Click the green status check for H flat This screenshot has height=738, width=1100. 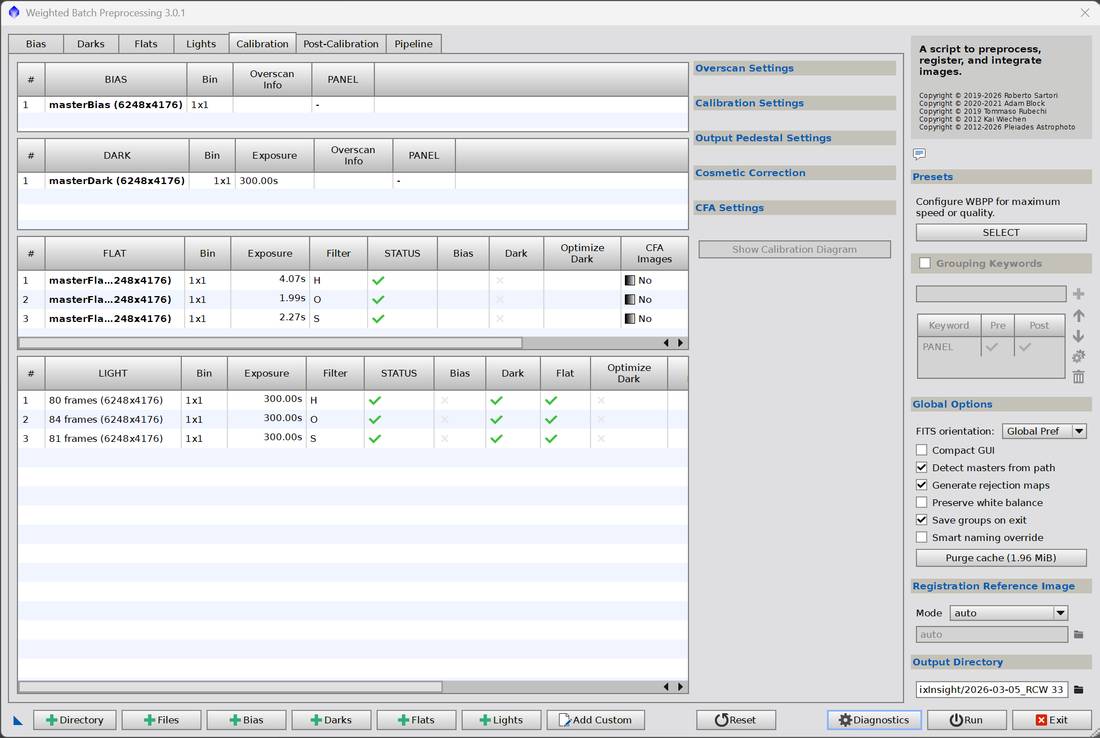click(378, 281)
